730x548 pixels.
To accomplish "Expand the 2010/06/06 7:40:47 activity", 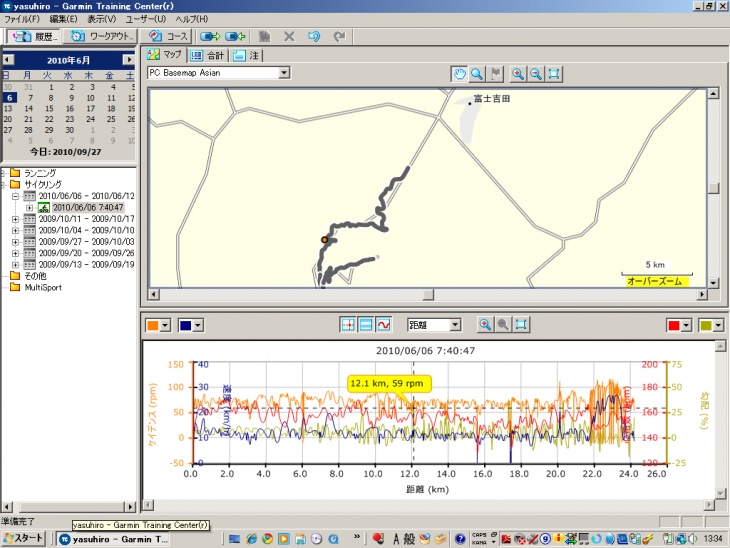I will tap(29, 208).
